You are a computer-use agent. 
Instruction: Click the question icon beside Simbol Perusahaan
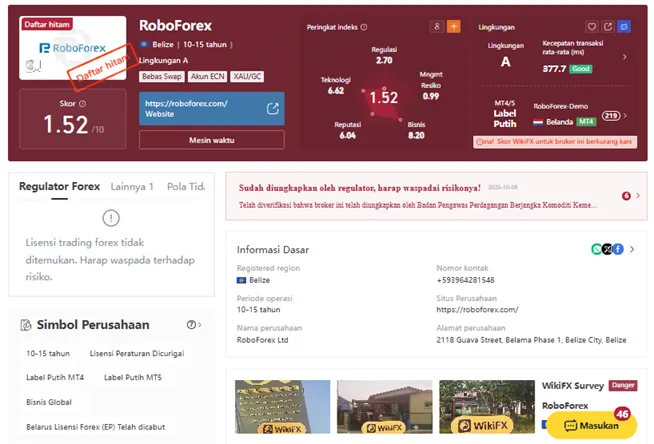click(191, 325)
